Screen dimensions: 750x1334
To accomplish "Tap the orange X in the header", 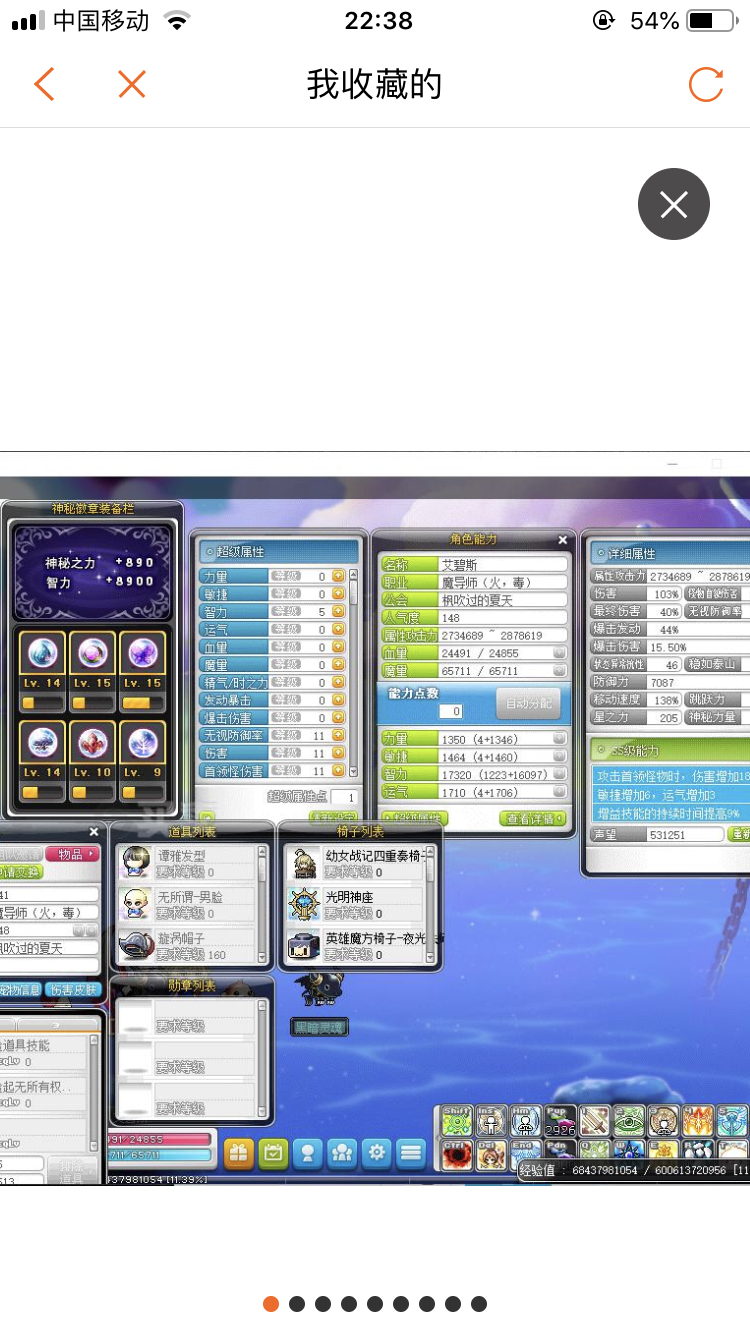I will (x=132, y=84).
